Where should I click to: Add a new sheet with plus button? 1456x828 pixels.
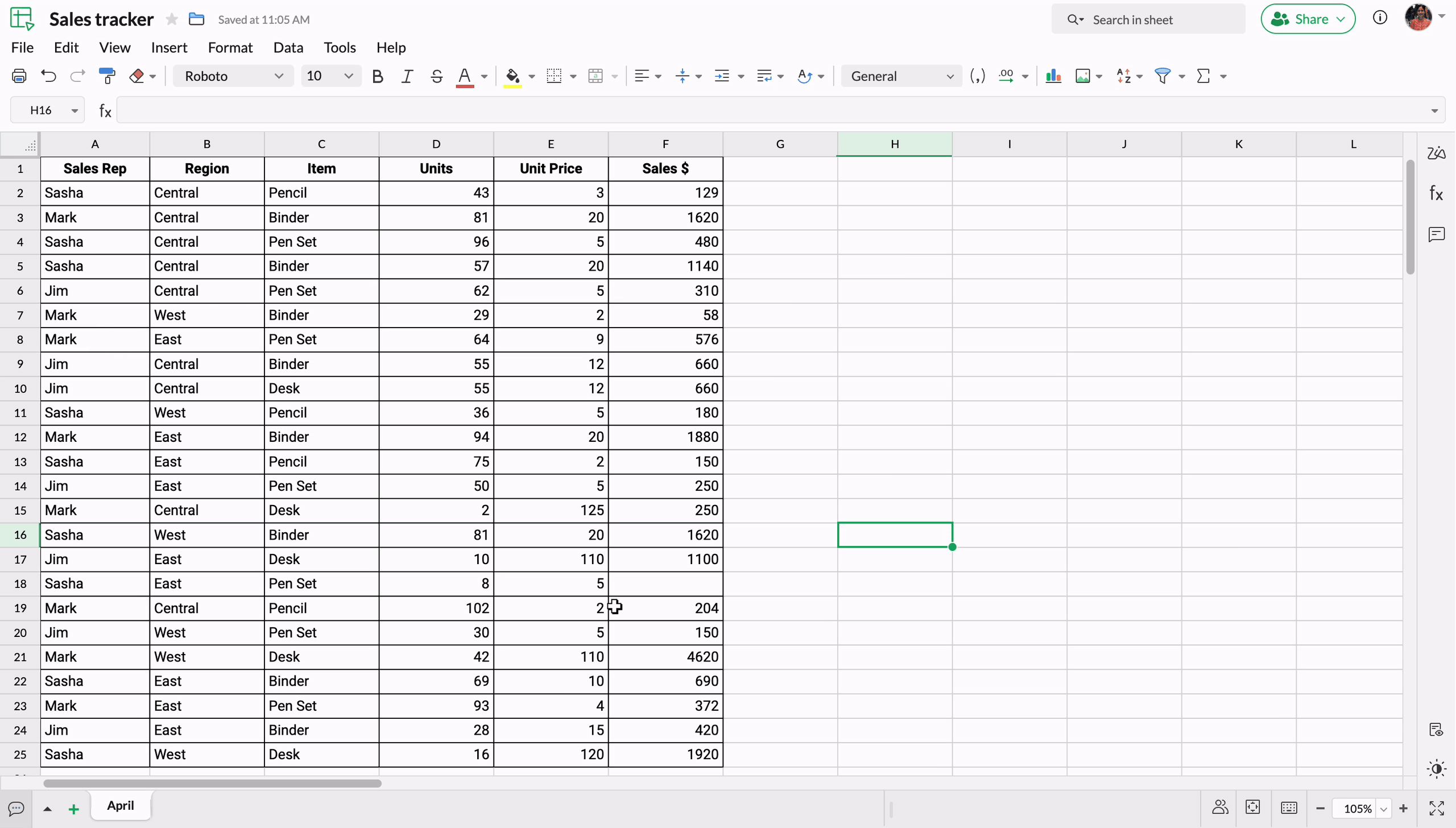click(x=73, y=809)
